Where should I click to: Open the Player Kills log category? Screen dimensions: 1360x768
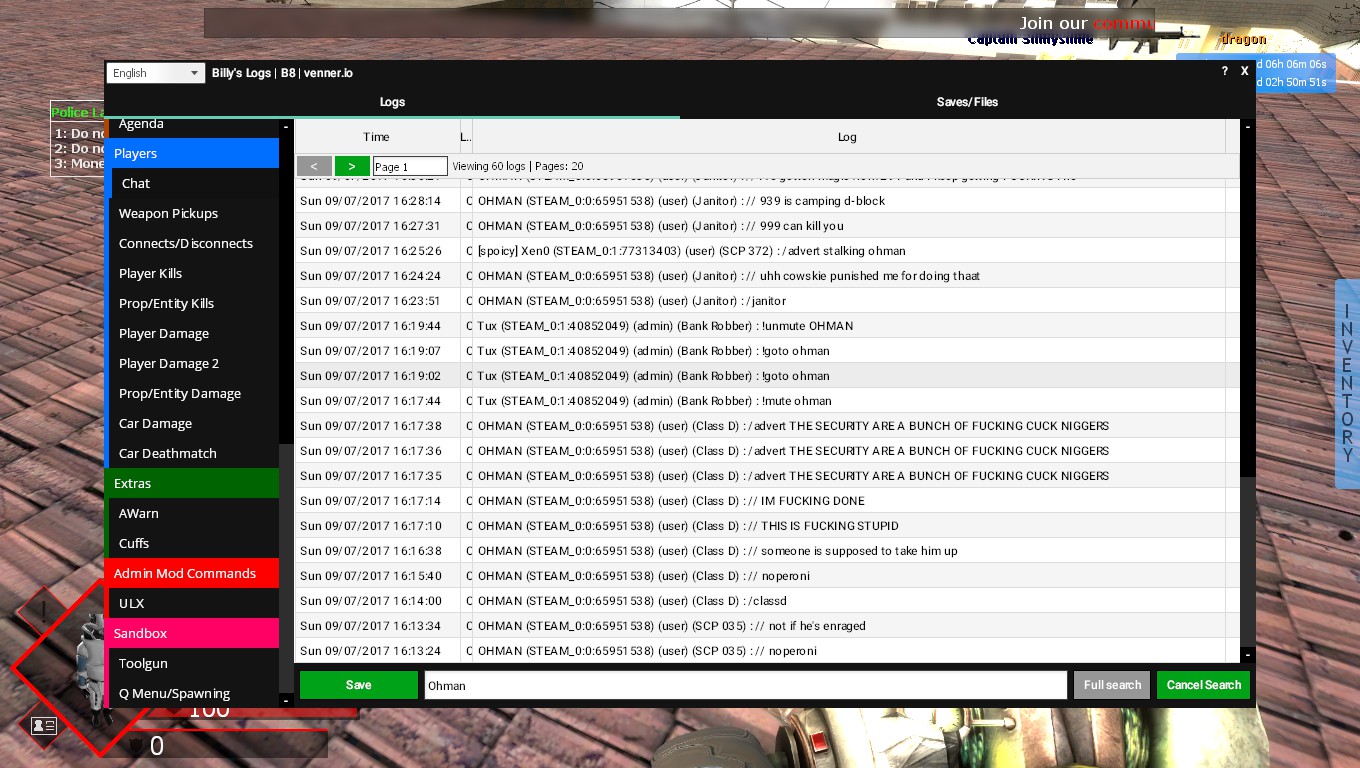click(150, 273)
